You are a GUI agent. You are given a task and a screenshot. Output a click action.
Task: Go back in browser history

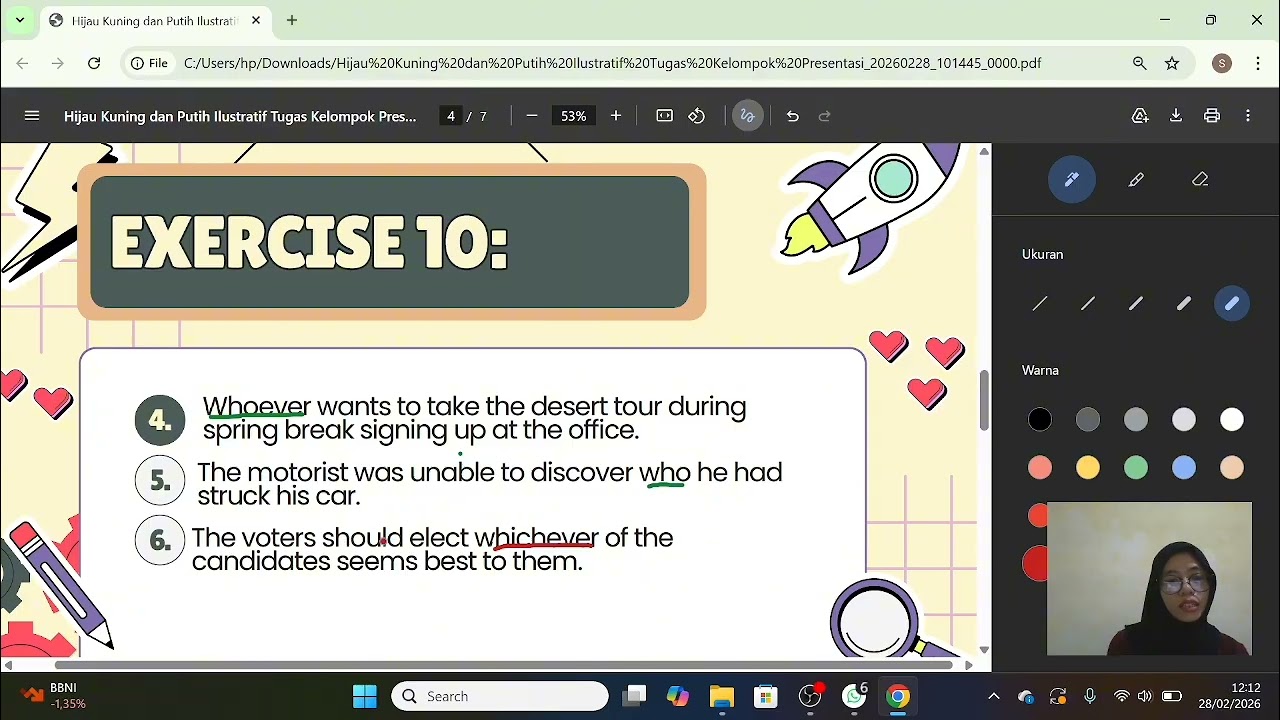click(22, 63)
